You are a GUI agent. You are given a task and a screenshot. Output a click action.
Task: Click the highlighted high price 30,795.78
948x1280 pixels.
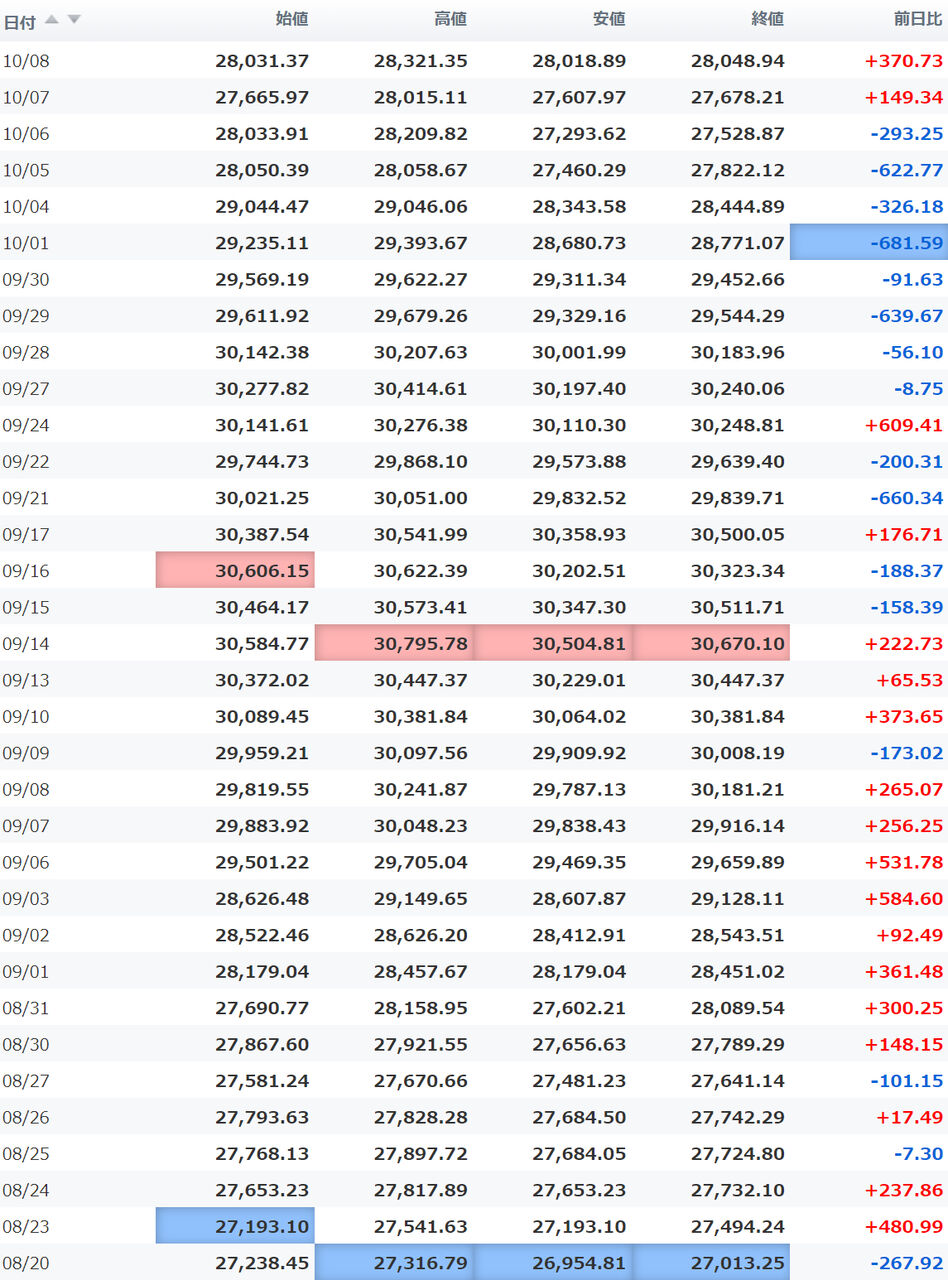pos(394,643)
